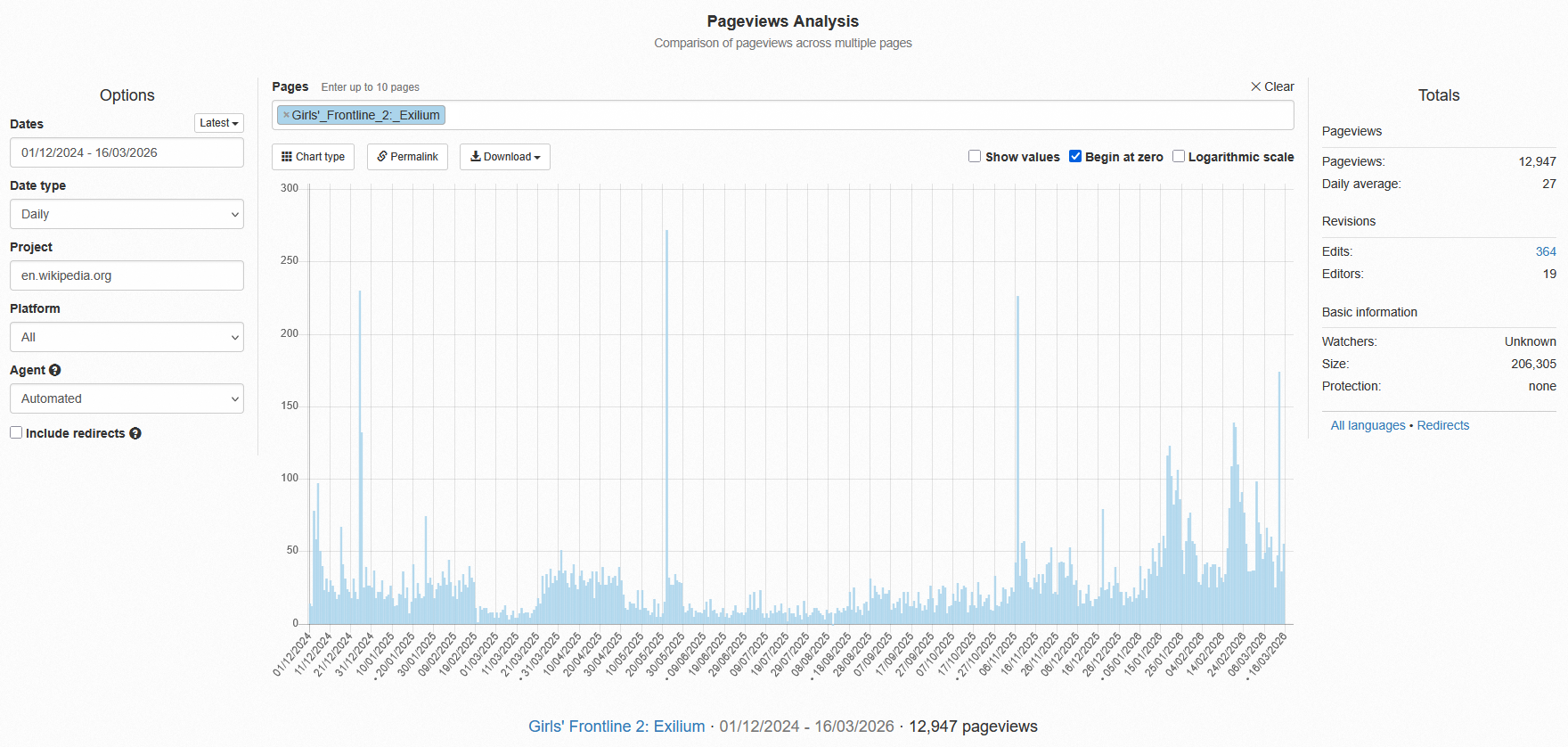Click the date range input field
The image size is (1568, 747).
click(x=127, y=152)
